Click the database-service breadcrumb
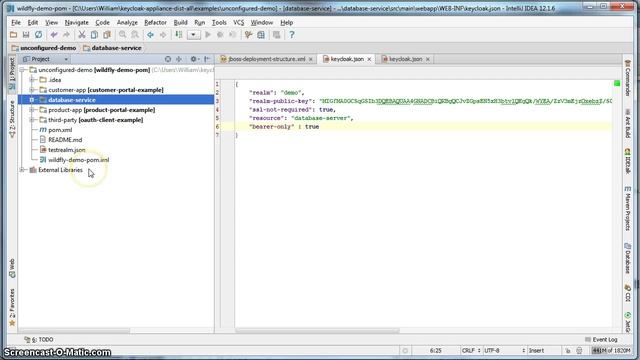 (x=112, y=48)
